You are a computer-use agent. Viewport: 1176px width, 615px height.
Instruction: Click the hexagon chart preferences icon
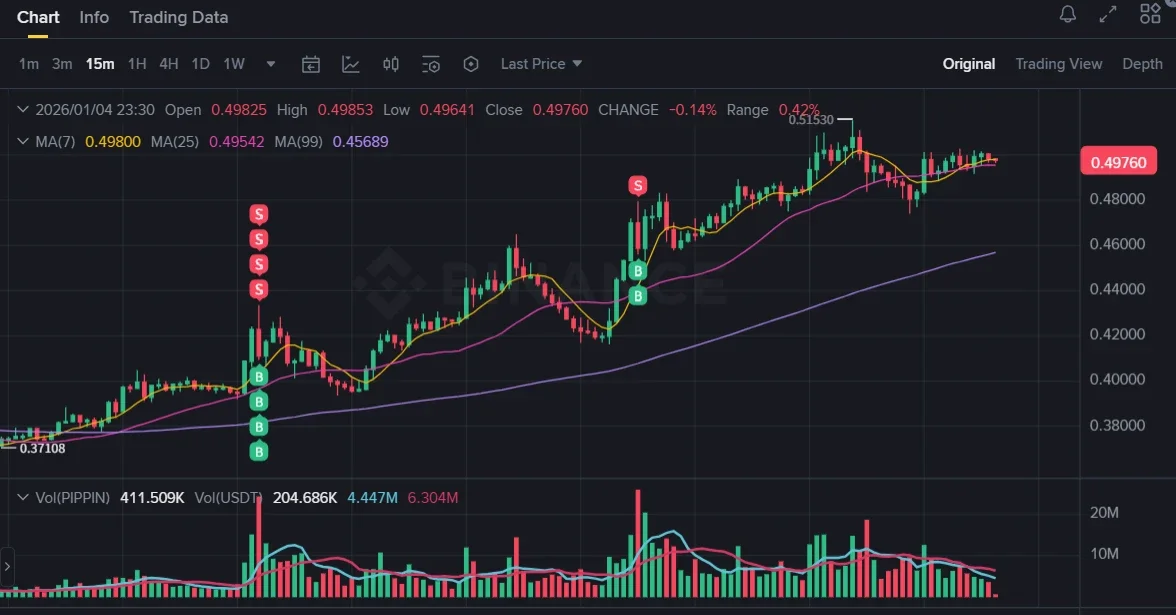tap(471, 64)
